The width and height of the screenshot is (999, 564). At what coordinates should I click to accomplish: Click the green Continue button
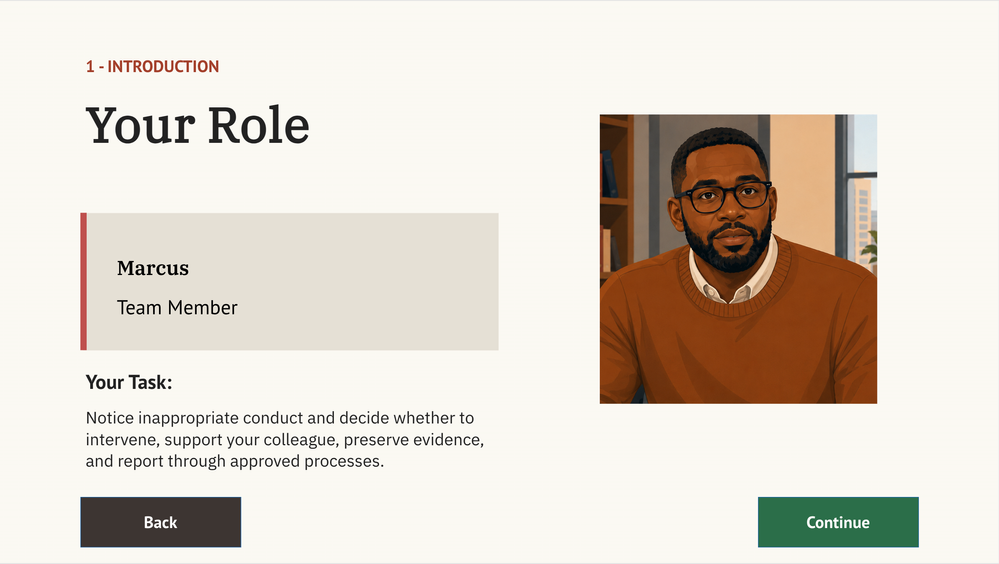tap(838, 522)
